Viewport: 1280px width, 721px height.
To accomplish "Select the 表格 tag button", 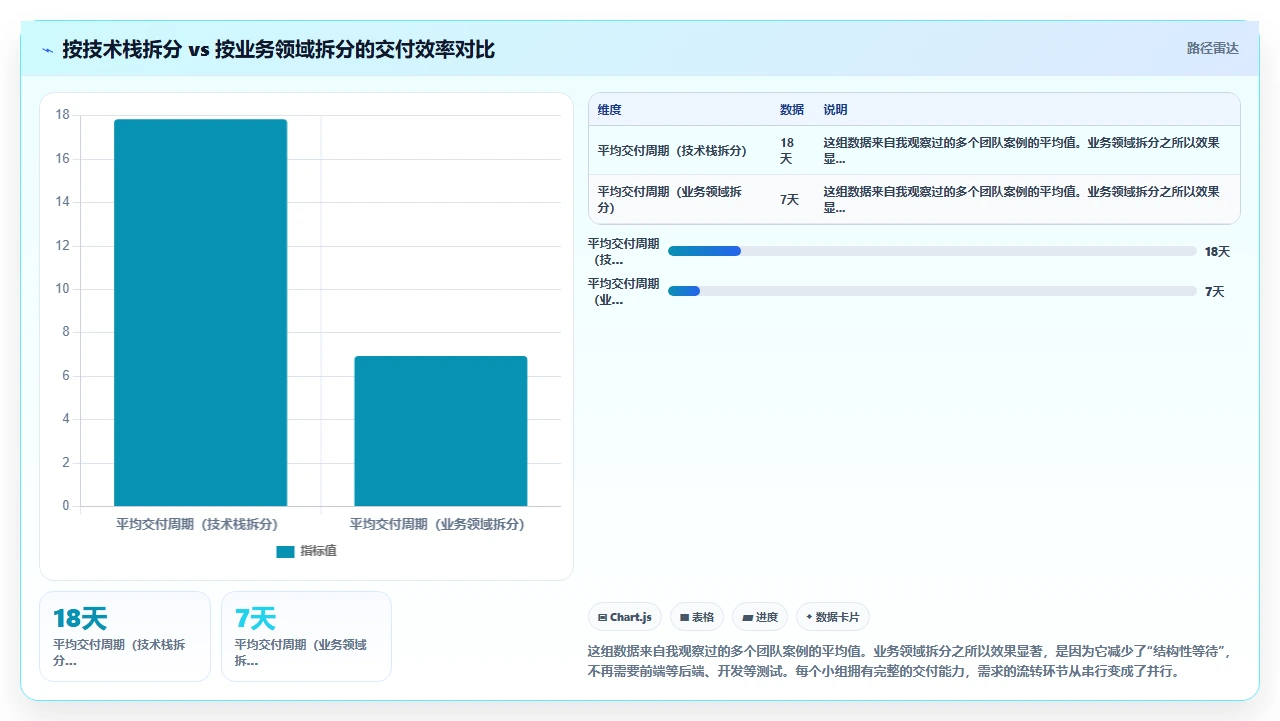I will click(x=697, y=617).
